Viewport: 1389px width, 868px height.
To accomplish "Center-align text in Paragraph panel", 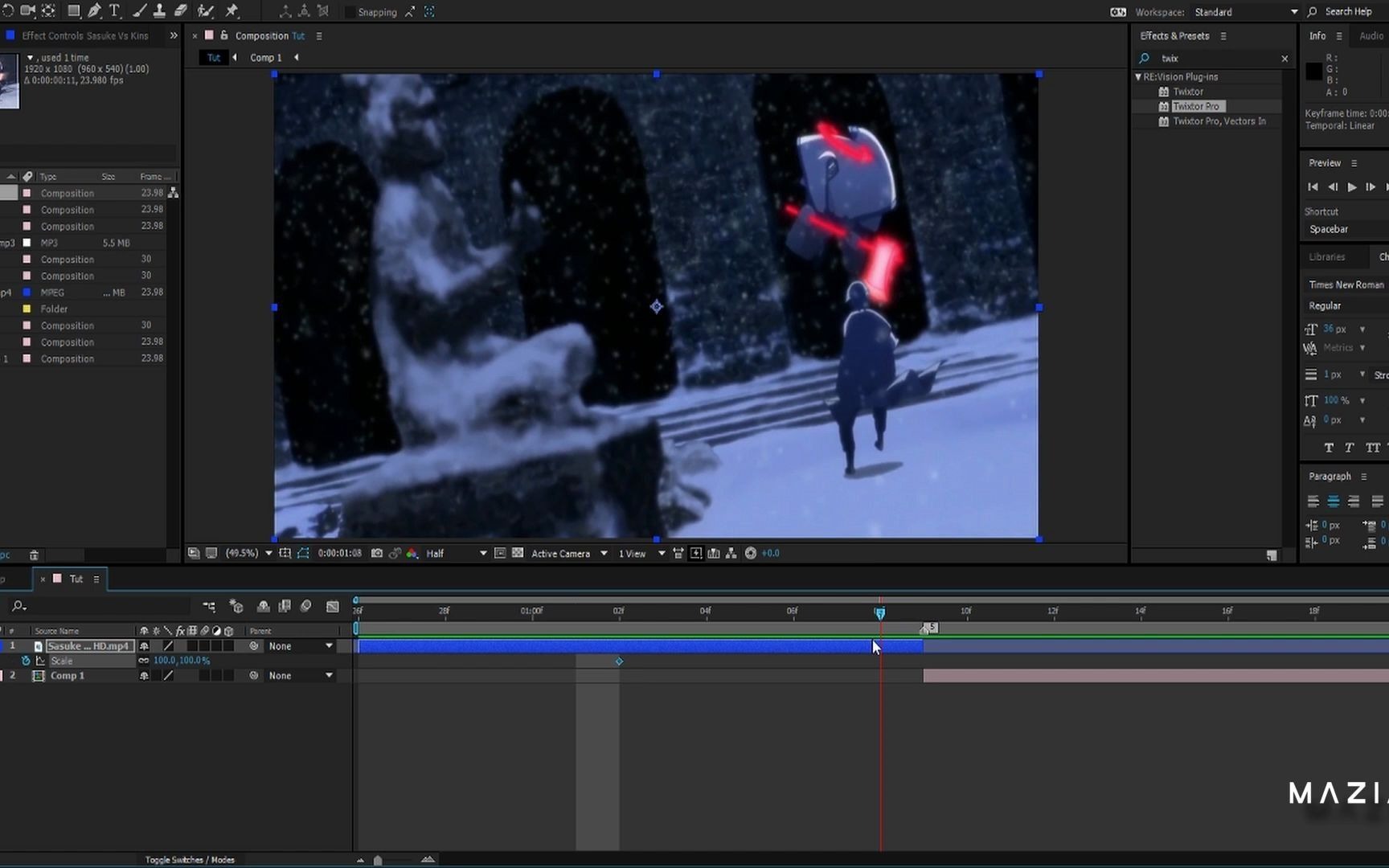I will click(1333, 502).
